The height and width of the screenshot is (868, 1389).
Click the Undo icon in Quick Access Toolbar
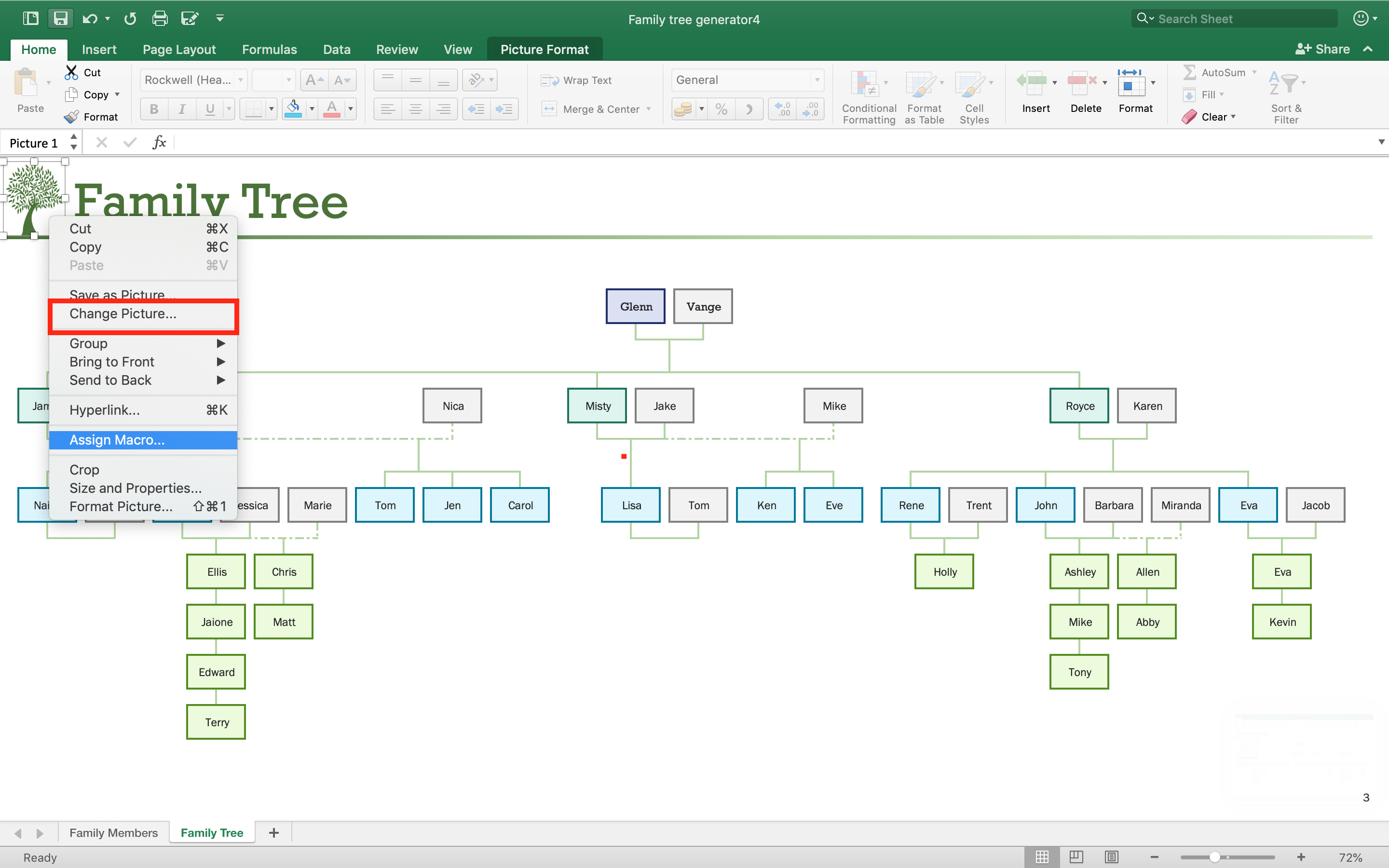coord(91,18)
